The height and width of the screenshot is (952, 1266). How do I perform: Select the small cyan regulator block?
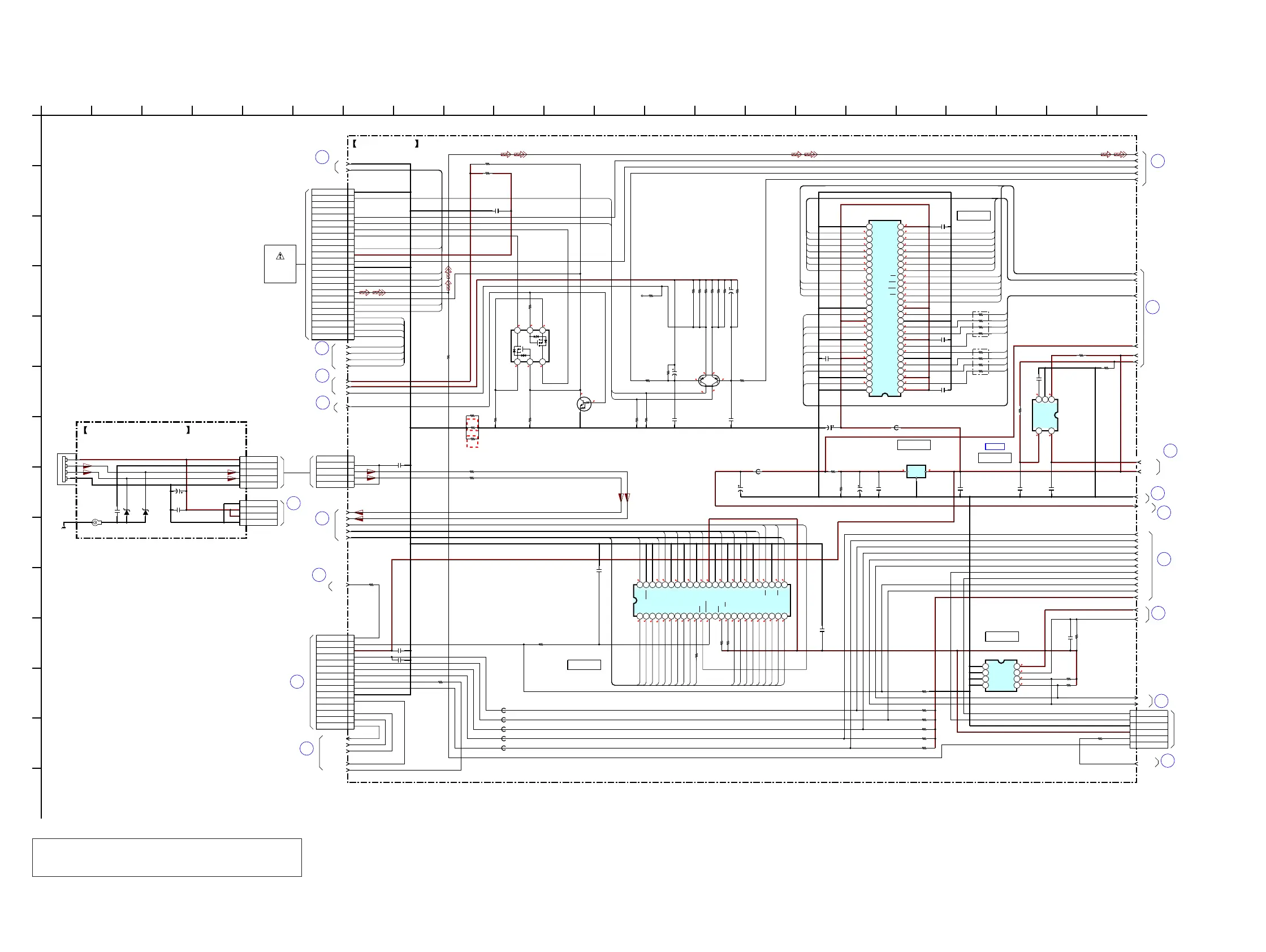(x=916, y=471)
